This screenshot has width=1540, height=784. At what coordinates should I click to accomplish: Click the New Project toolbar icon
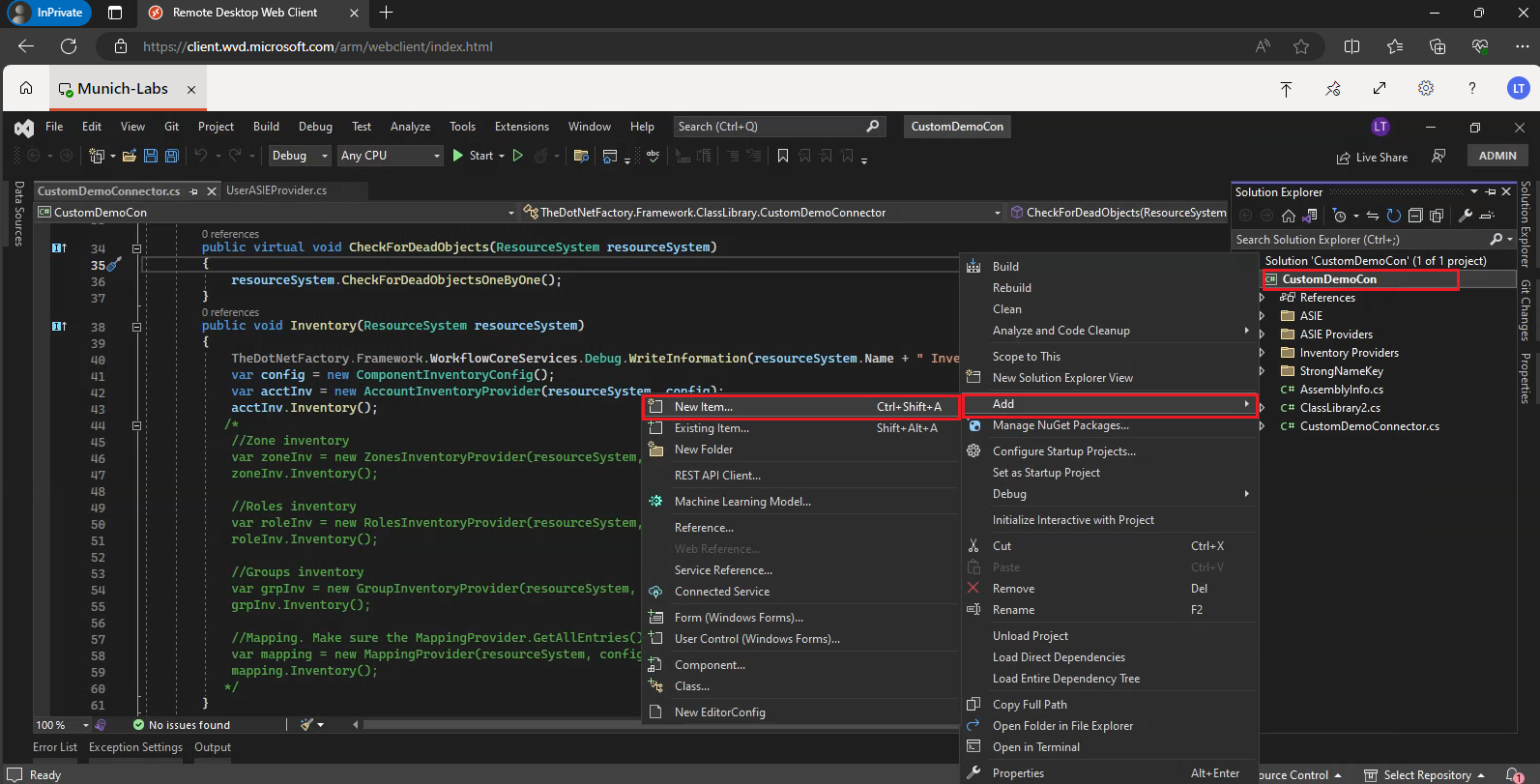pyautogui.click(x=97, y=156)
